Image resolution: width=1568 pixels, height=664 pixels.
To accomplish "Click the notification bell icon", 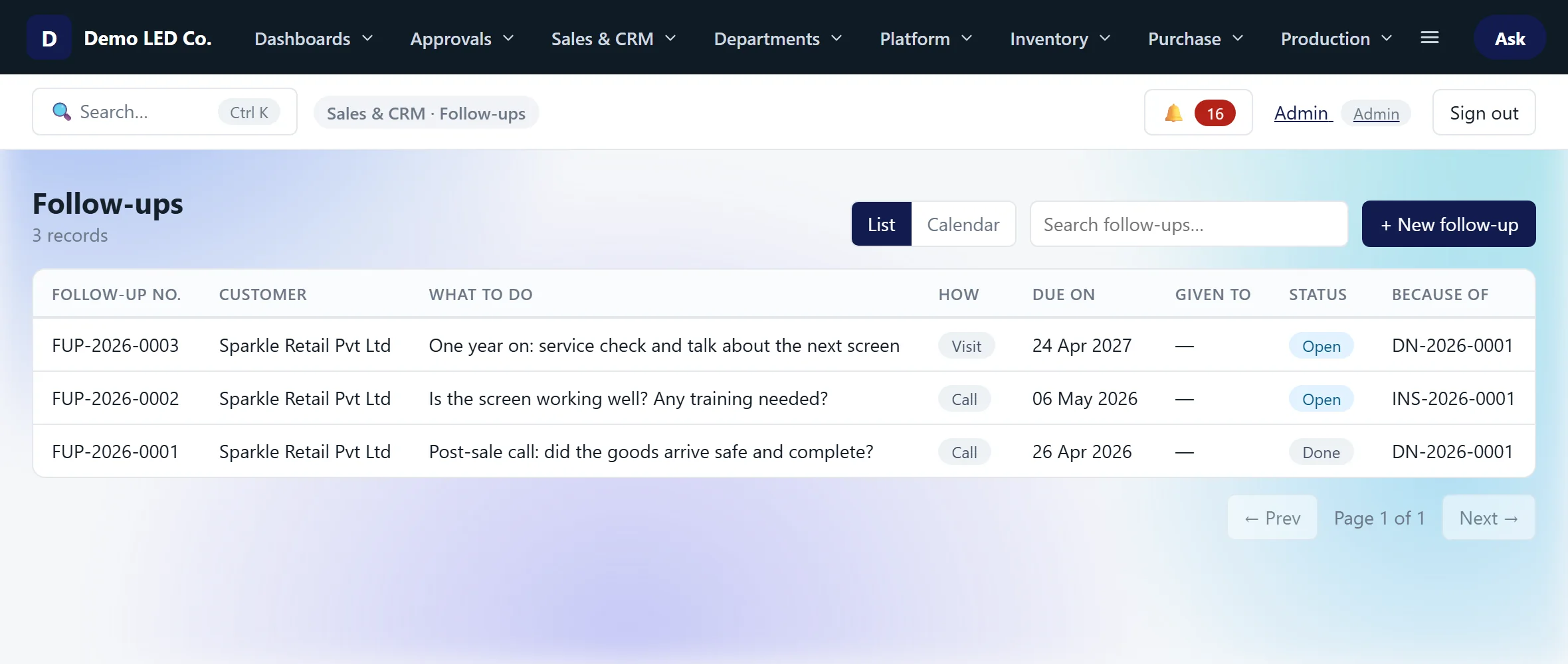I will coord(1173,113).
